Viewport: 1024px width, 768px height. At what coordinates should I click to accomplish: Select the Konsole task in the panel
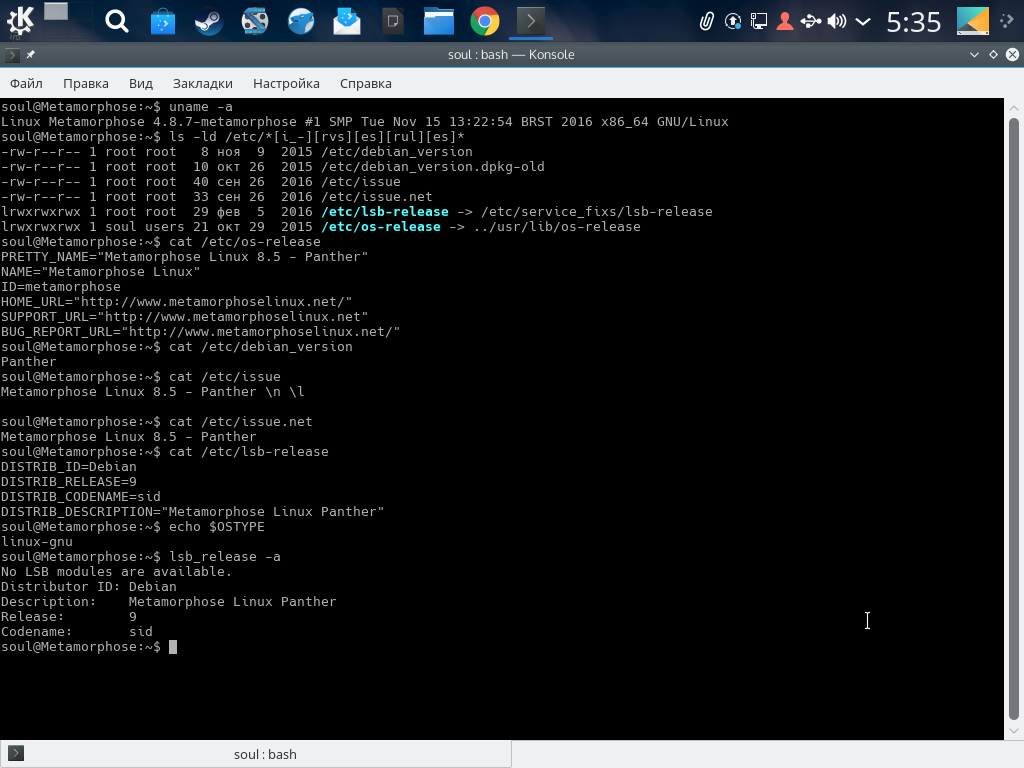click(531, 22)
